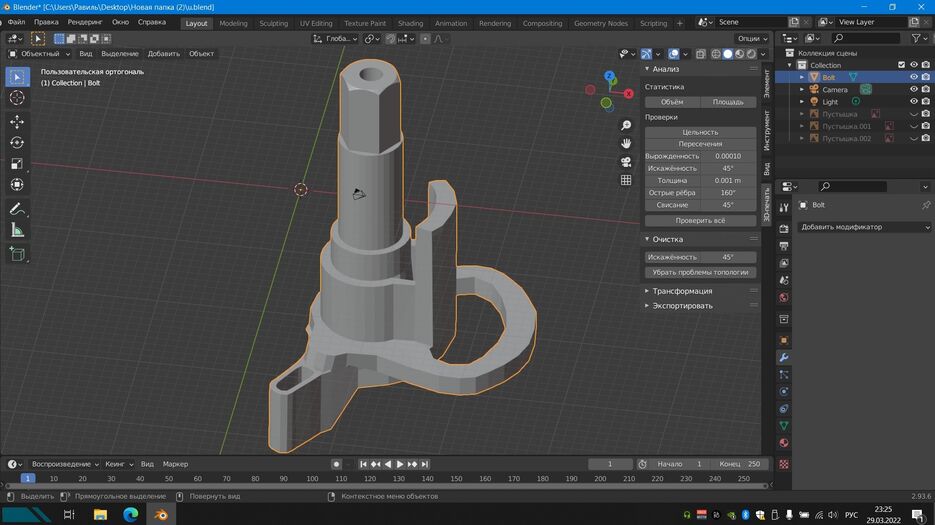This screenshot has height=525, width=935.
Task: Hide Camera object in viewport
Action: (914, 89)
